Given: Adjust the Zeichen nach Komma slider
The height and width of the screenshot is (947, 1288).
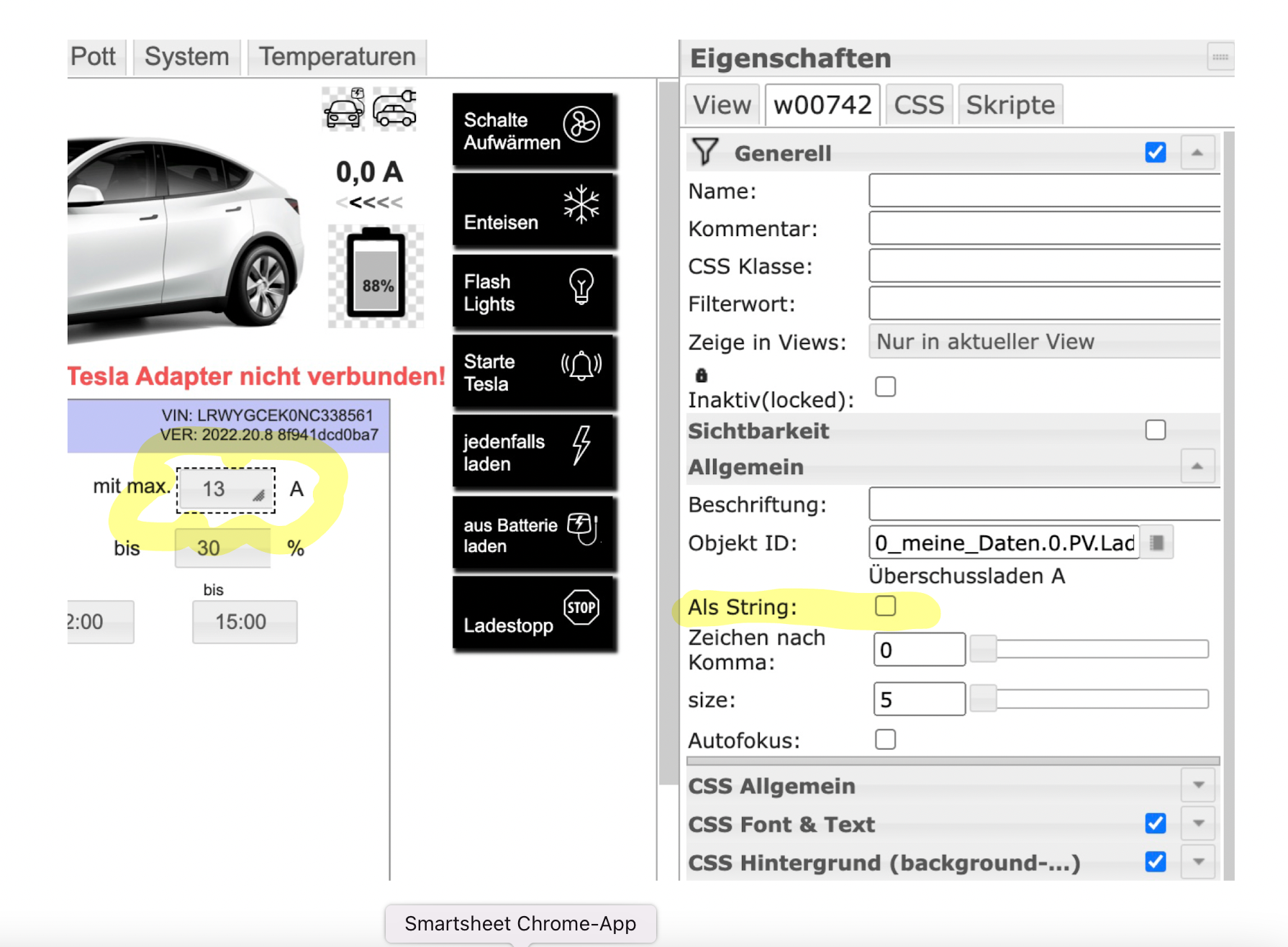Looking at the screenshot, I should (x=1089, y=648).
